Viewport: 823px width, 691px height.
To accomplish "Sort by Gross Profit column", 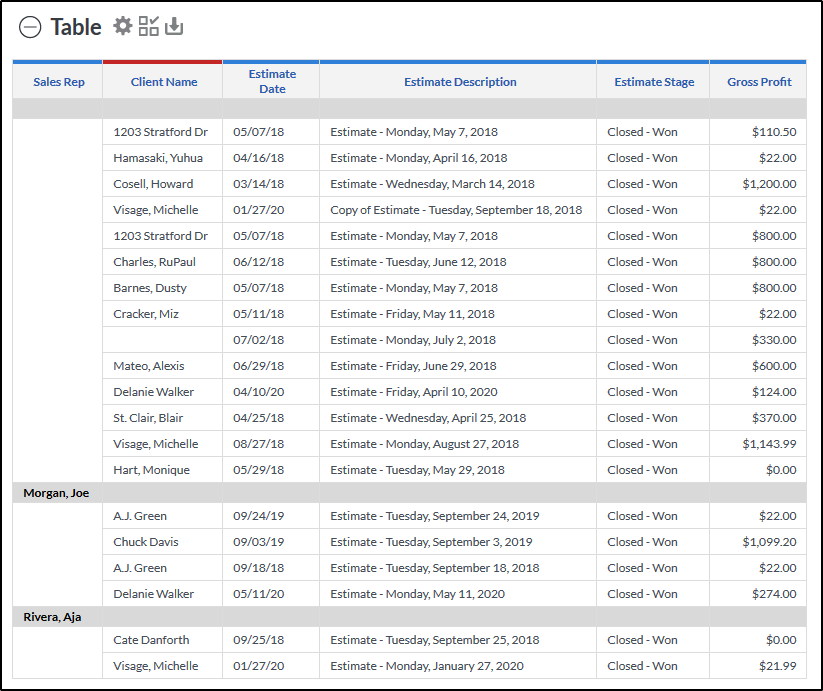I will click(759, 82).
